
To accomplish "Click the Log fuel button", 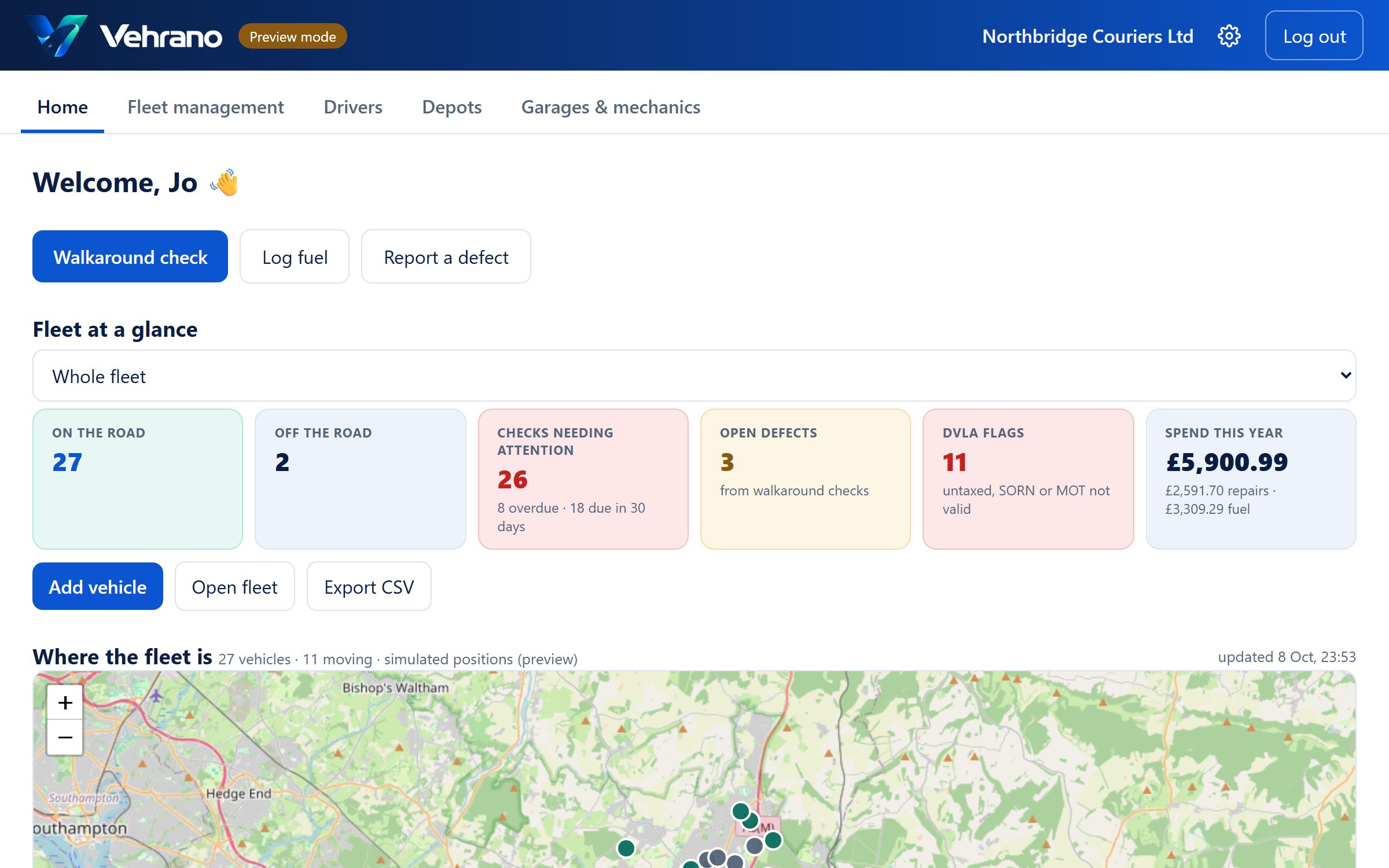I will point(295,256).
